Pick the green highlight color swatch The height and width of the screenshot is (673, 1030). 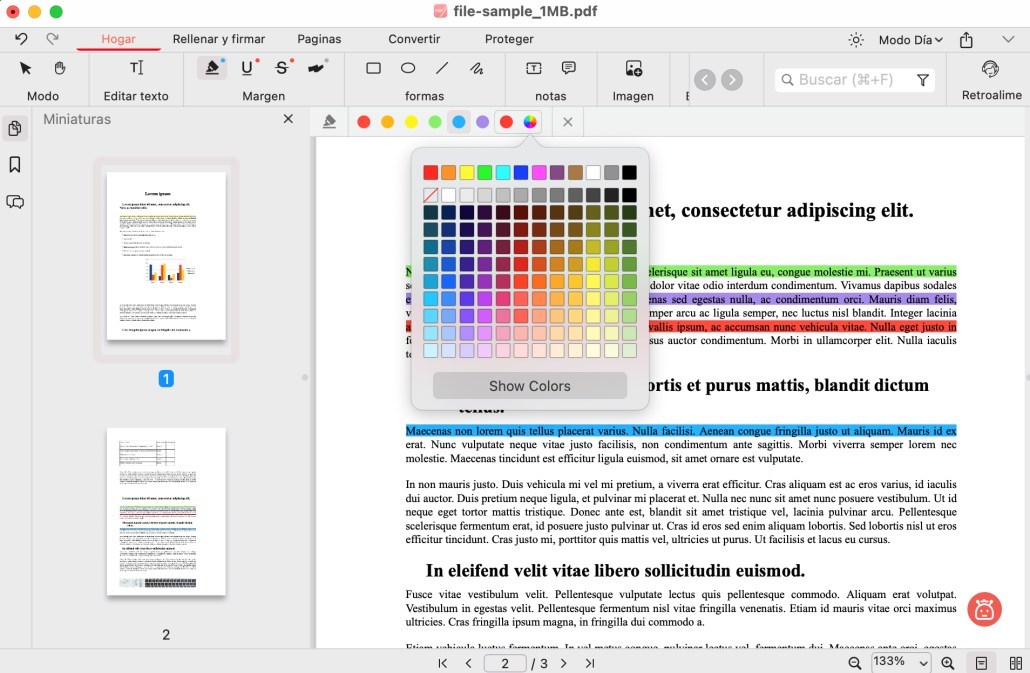[434, 121]
